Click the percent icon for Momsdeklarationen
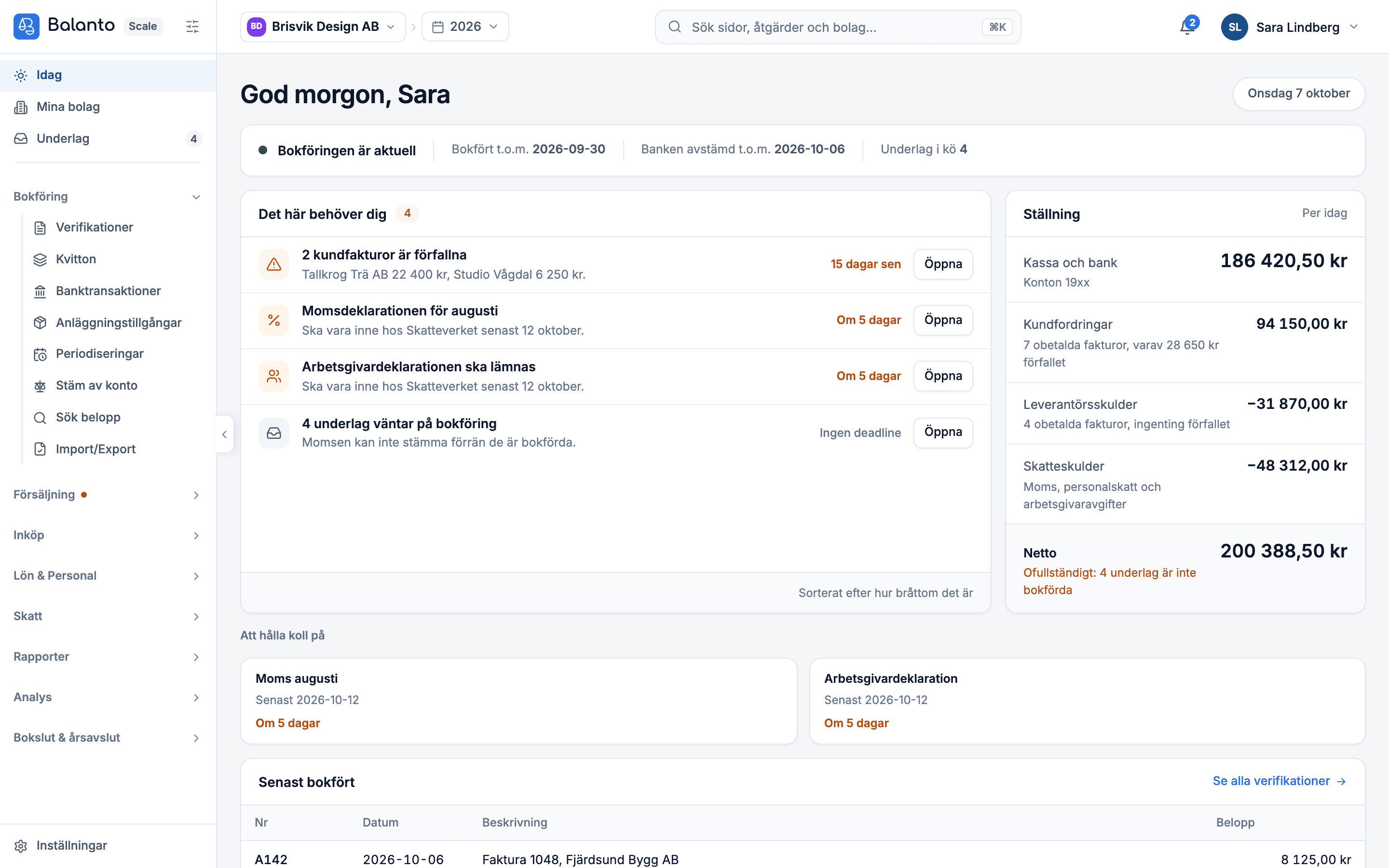The height and width of the screenshot is (868, 1389). coord(274,320)
